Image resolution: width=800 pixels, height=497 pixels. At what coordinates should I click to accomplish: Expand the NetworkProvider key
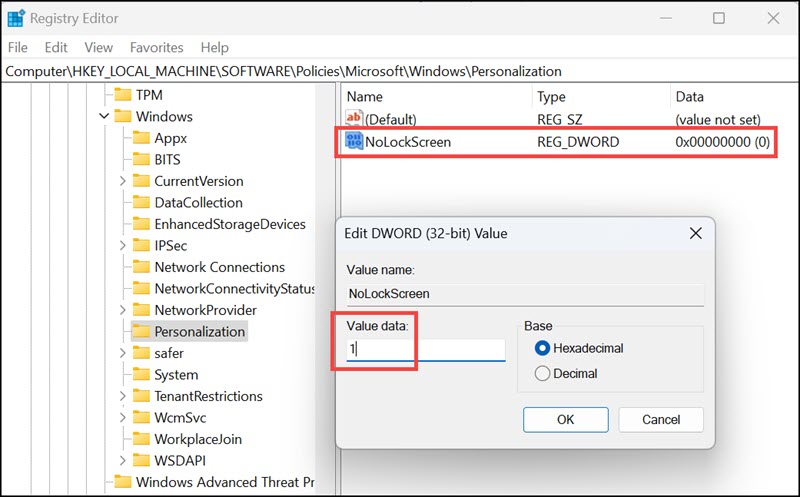tap(122, 310)
